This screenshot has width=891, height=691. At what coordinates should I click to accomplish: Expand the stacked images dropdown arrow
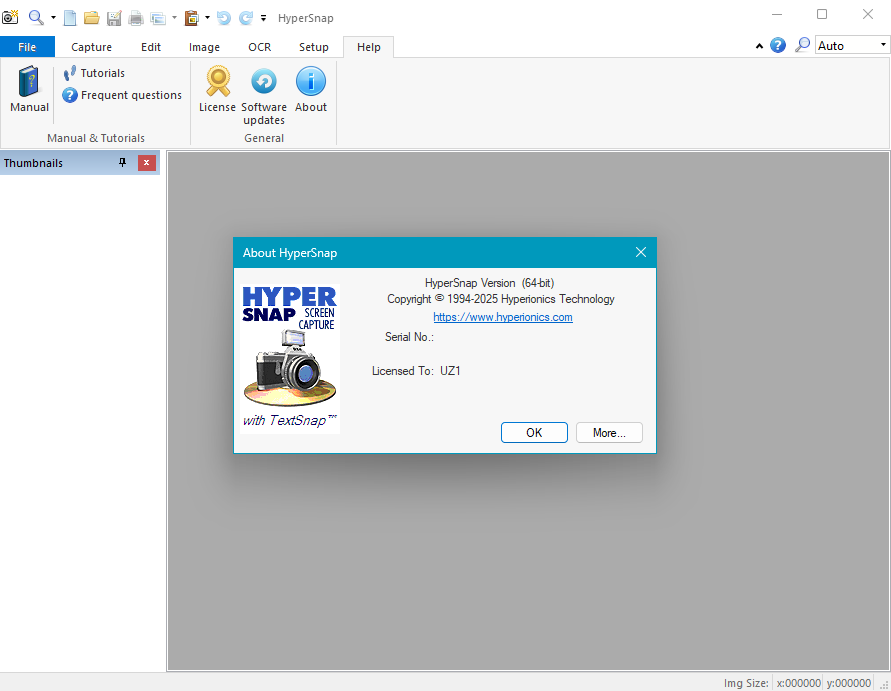click(x=174, y=18)
